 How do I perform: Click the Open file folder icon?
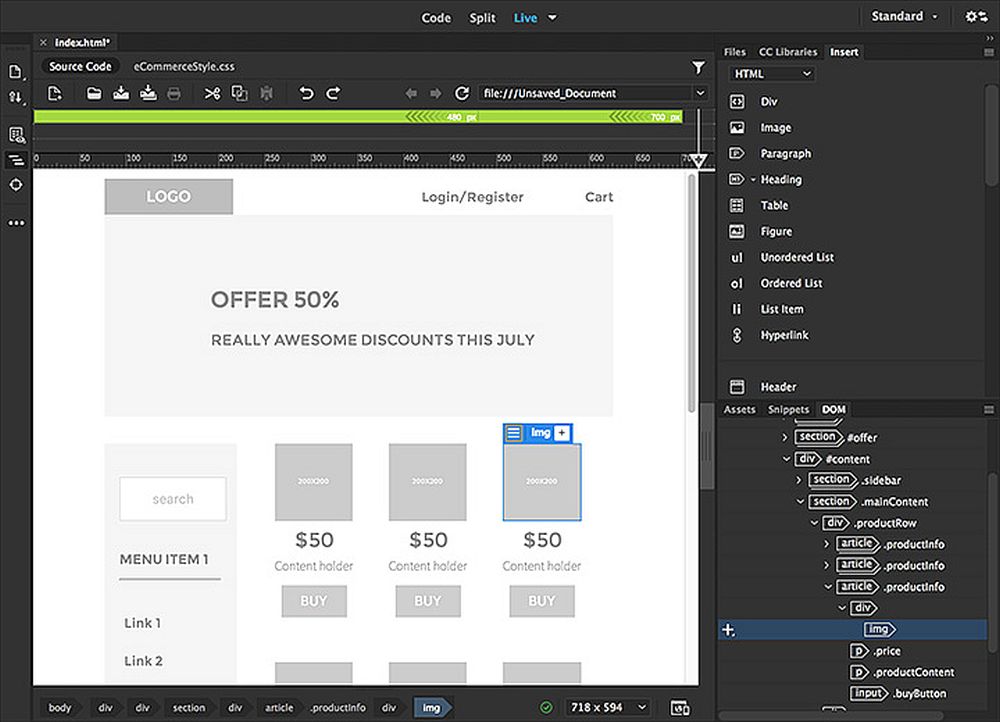point(94,93)
